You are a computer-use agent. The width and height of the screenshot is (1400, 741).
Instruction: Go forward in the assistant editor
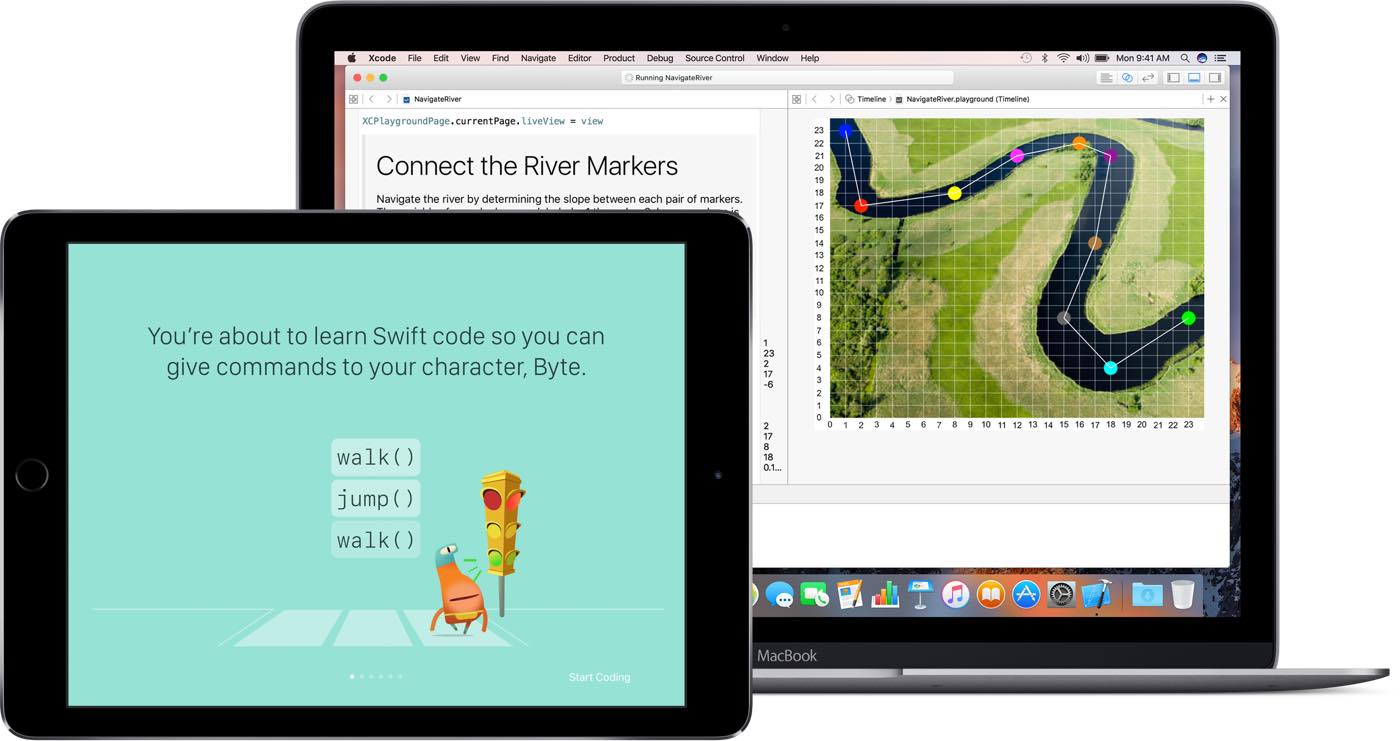point(832,99)
